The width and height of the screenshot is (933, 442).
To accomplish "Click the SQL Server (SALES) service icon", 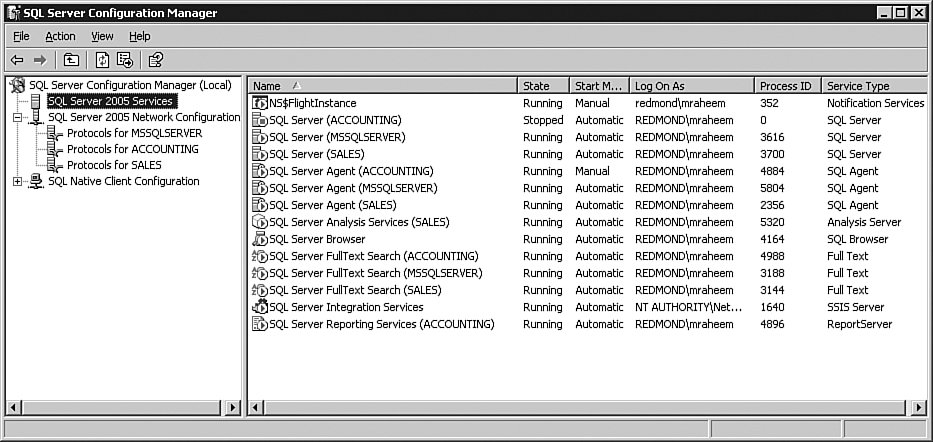I will (260, 154).
